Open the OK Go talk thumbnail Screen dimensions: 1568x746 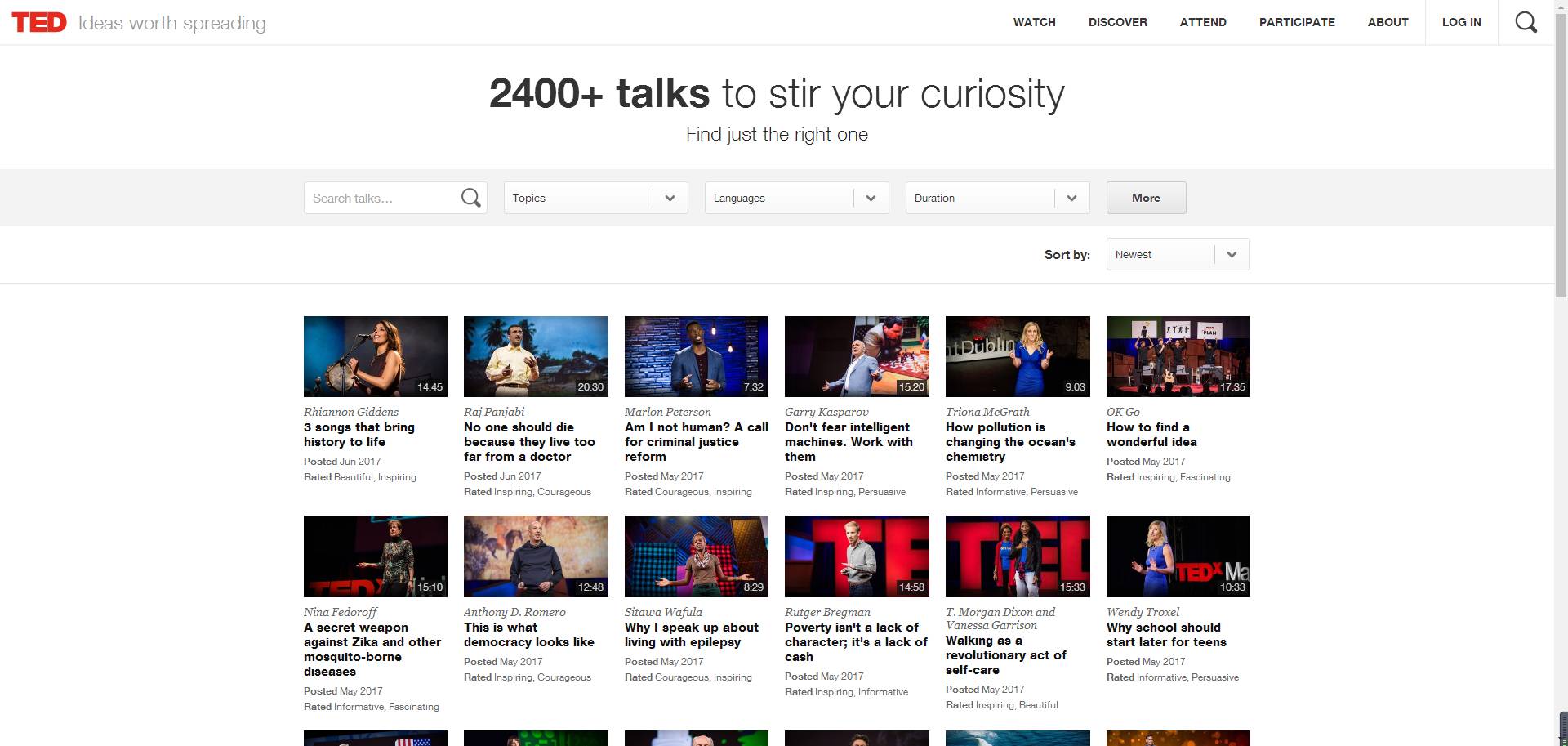coord(1178,356)
